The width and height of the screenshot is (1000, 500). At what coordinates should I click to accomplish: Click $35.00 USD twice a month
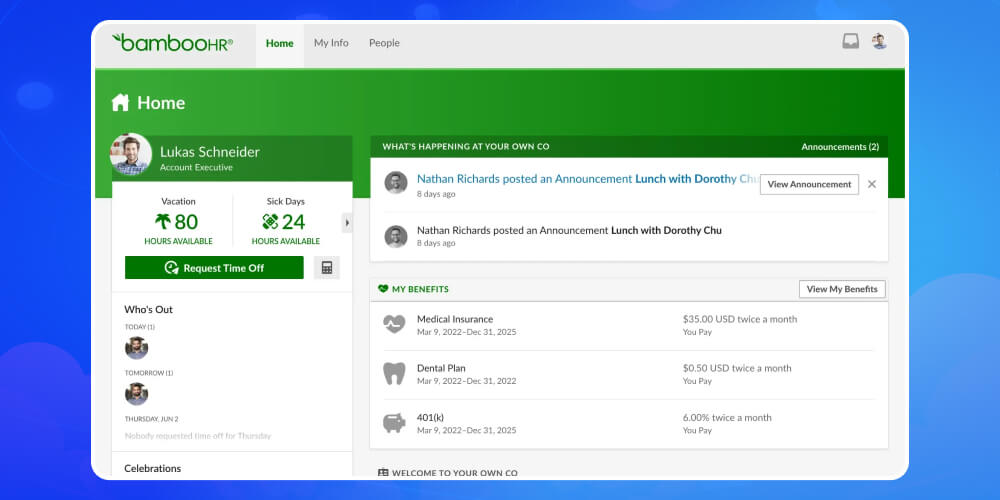pyautogui.click(x=740, y=319)
